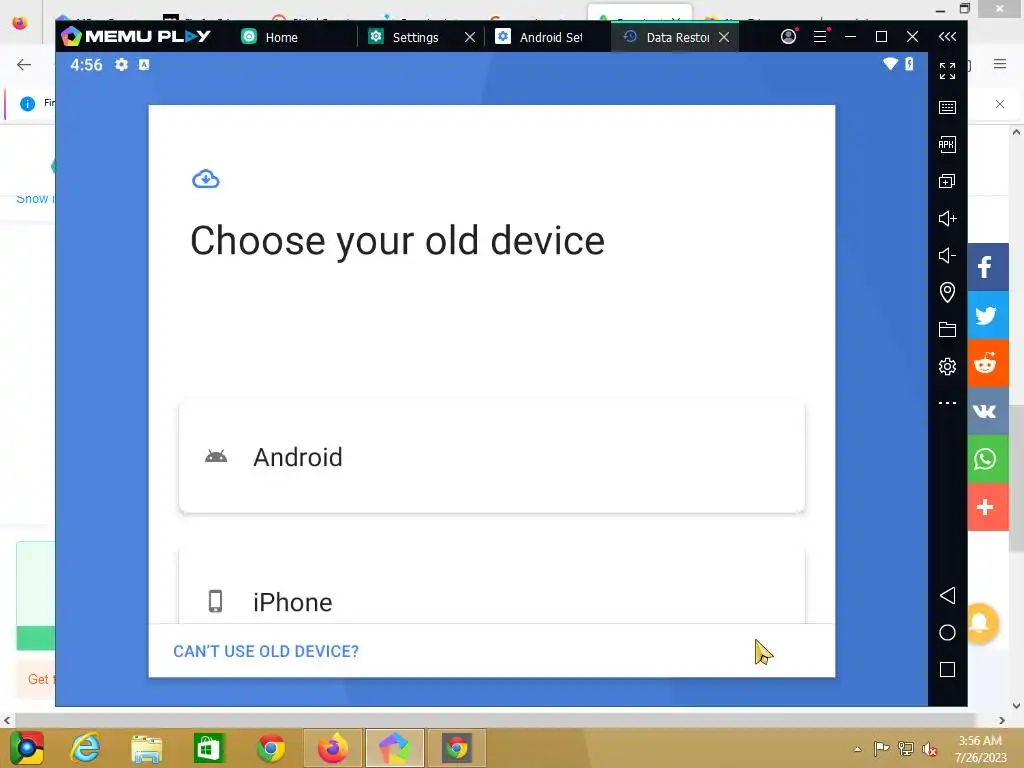Install an APK via sidebar icon
The width and height of the screenshot is (1024, 768).
[x=947, y=144]
